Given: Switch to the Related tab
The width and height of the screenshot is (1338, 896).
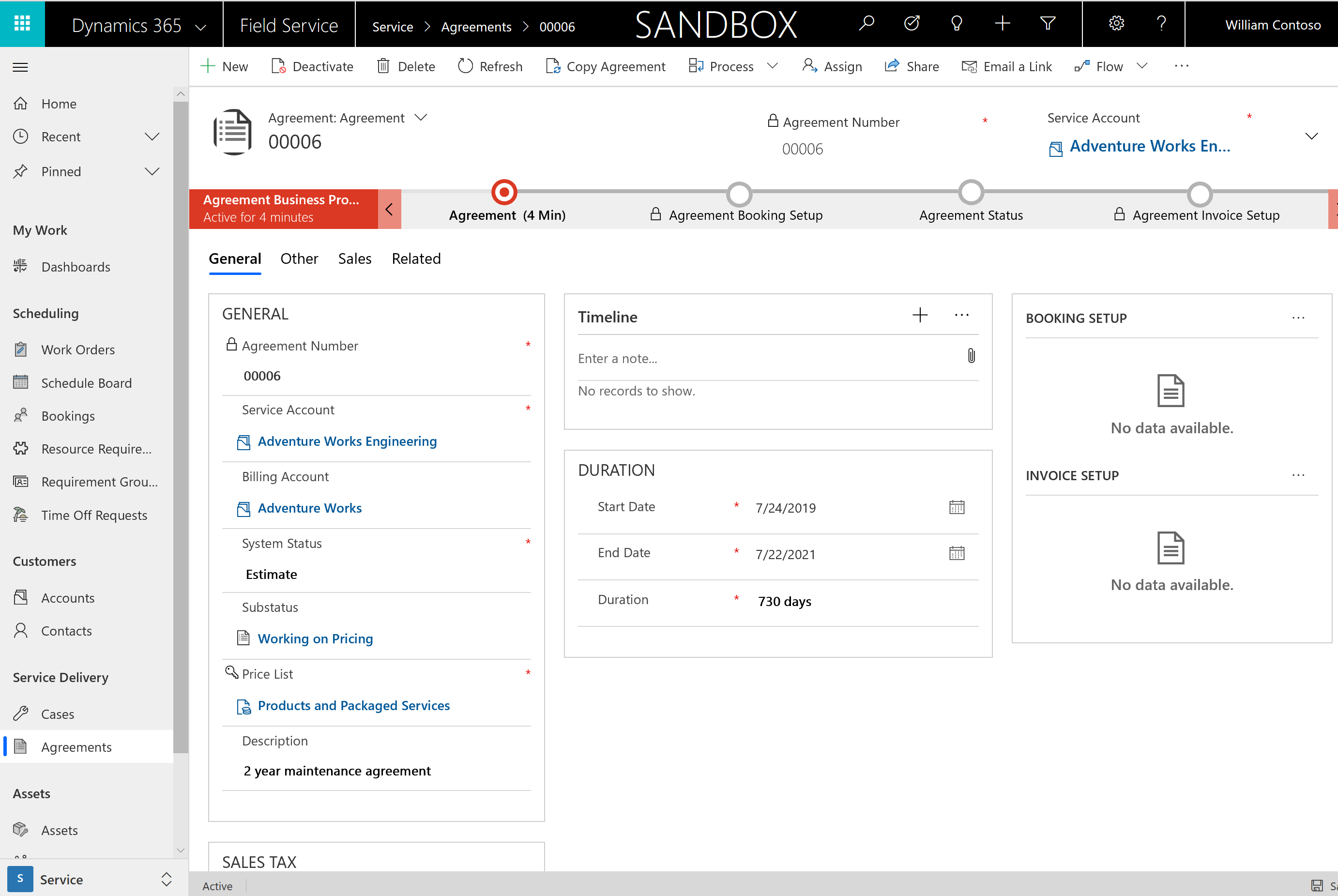Looking at the screenshot, I should point(416,258).
